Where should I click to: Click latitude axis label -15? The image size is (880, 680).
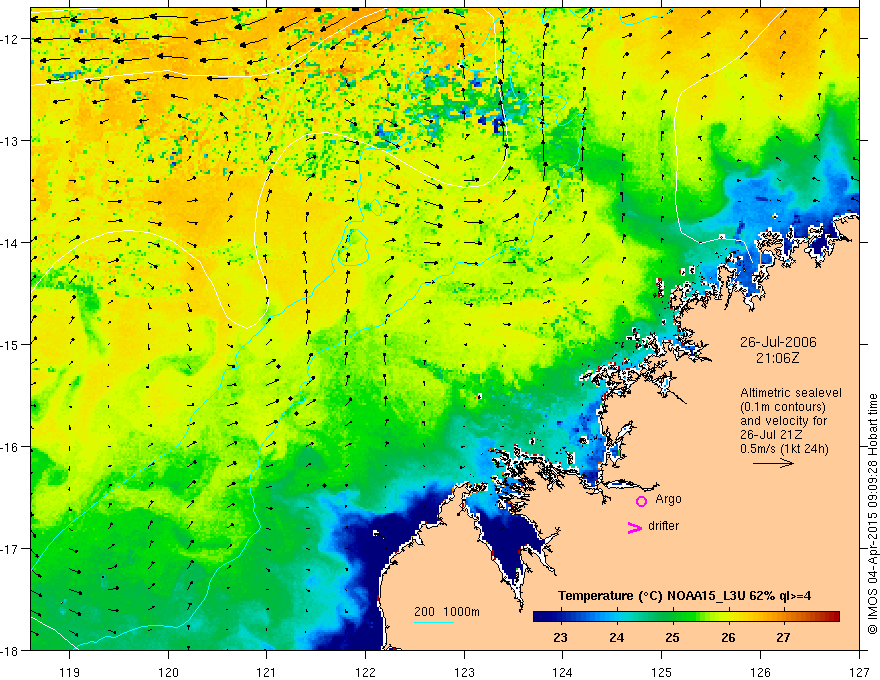[11, 344]
